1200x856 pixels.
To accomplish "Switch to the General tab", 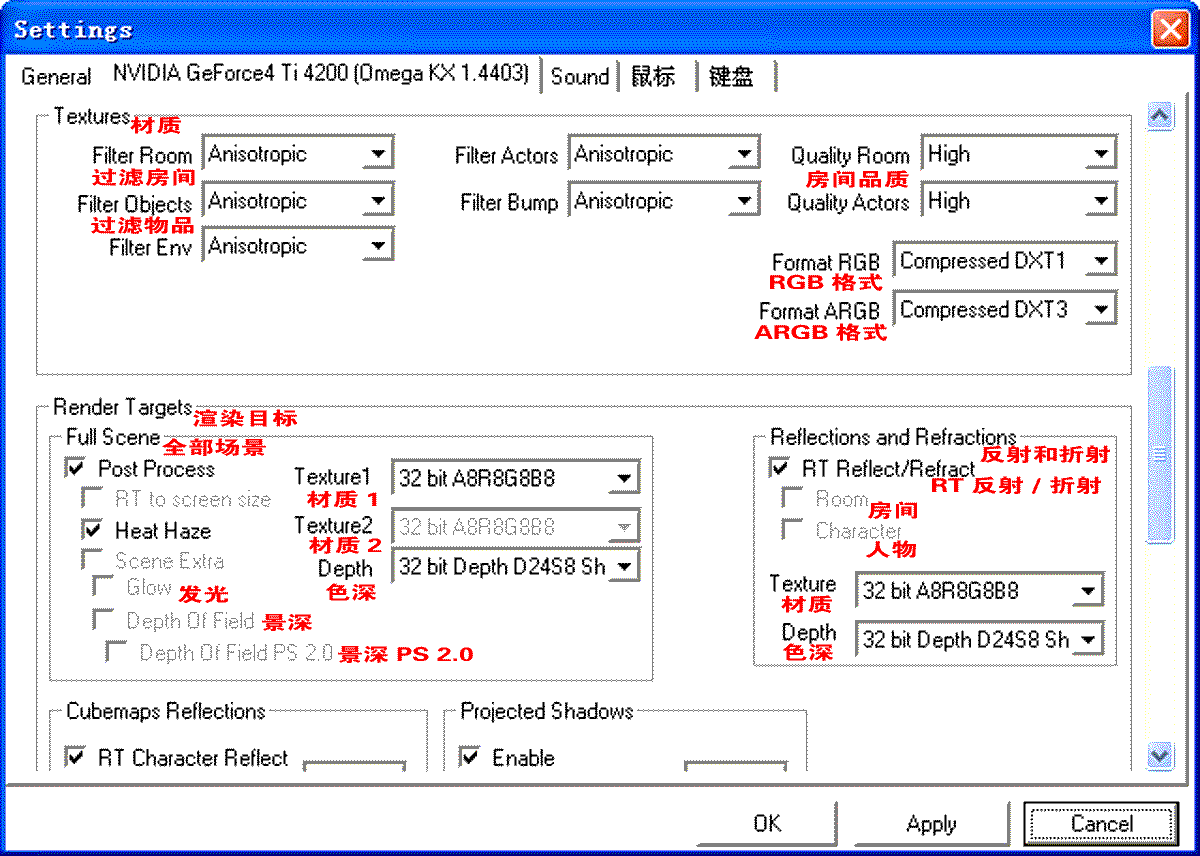I will (56, 77).
